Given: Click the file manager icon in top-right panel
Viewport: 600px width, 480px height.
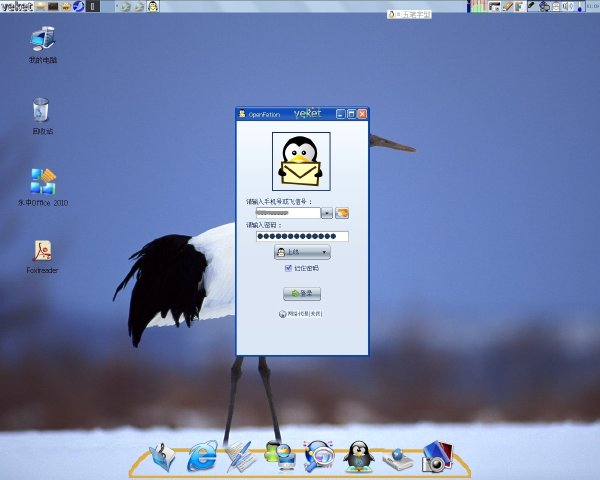Looking at the screenshot, I should coord(495,7).
